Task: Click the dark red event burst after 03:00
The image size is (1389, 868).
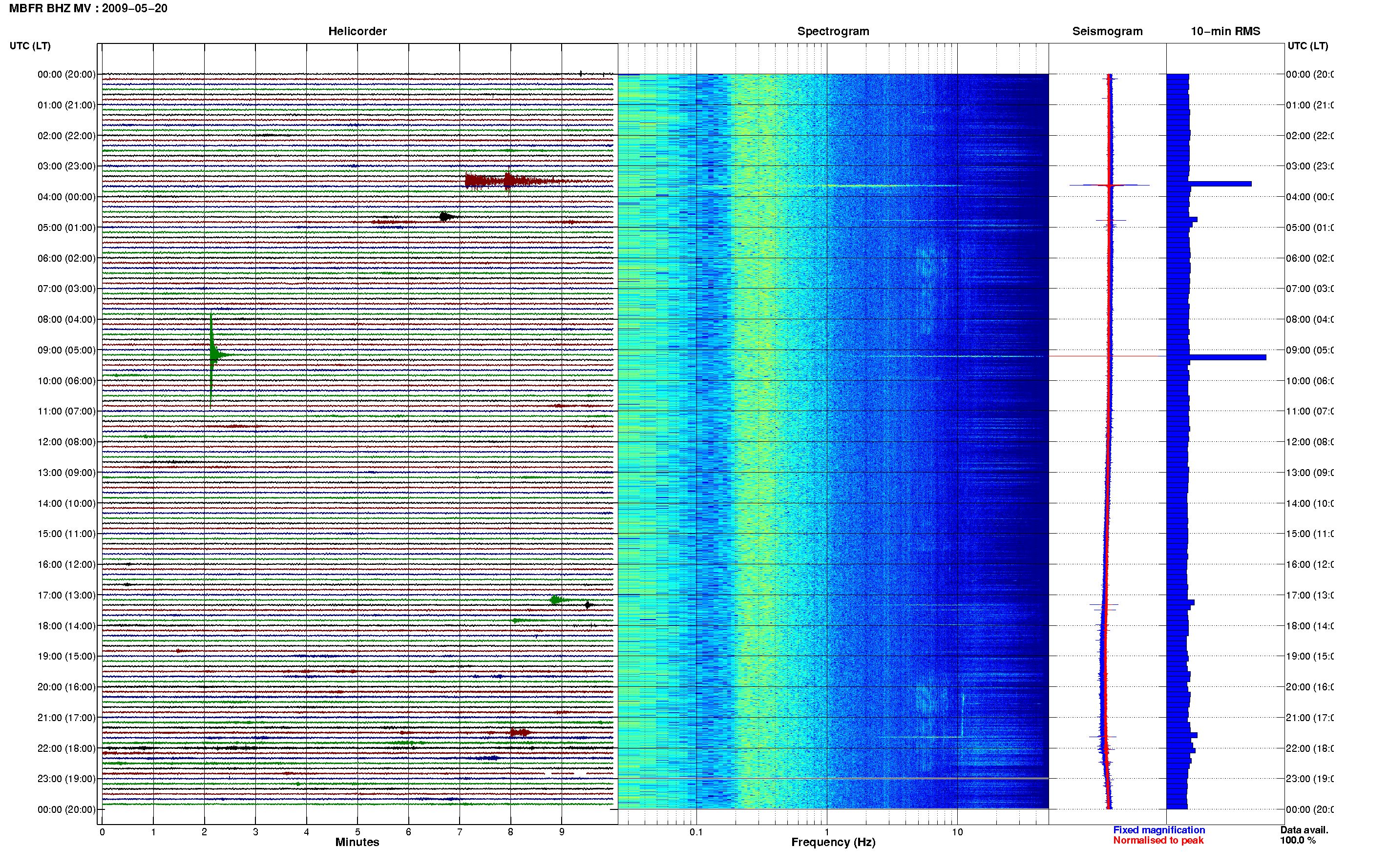Action: 517,182
